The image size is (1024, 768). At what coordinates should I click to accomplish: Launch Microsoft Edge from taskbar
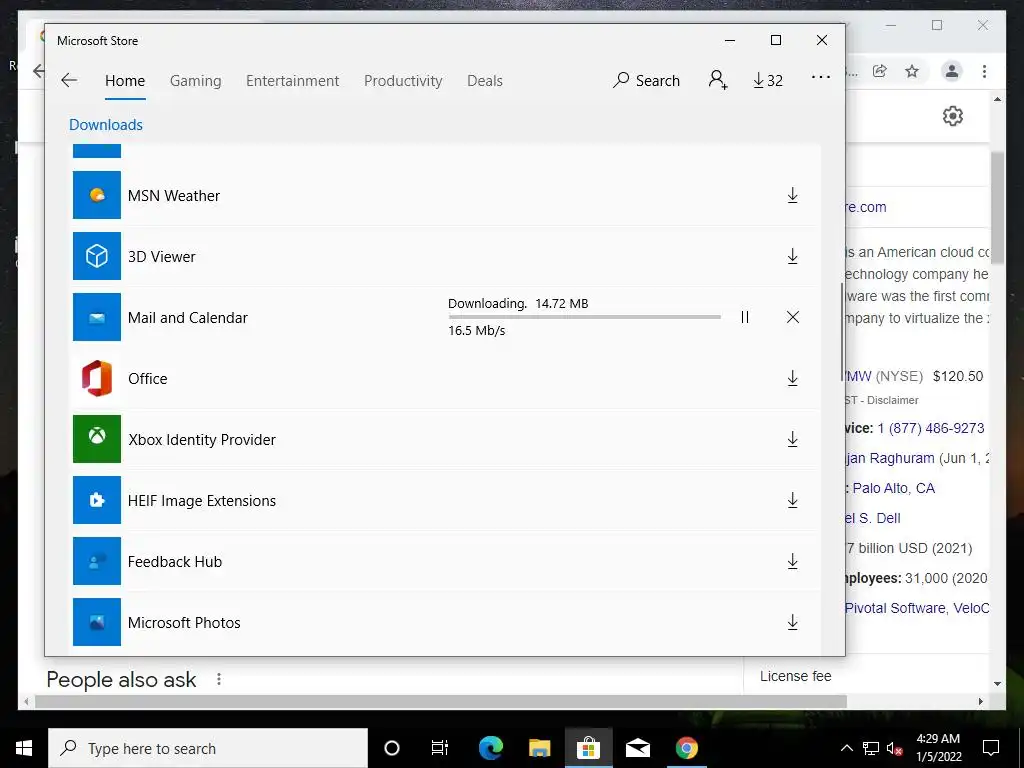(490, 748)
